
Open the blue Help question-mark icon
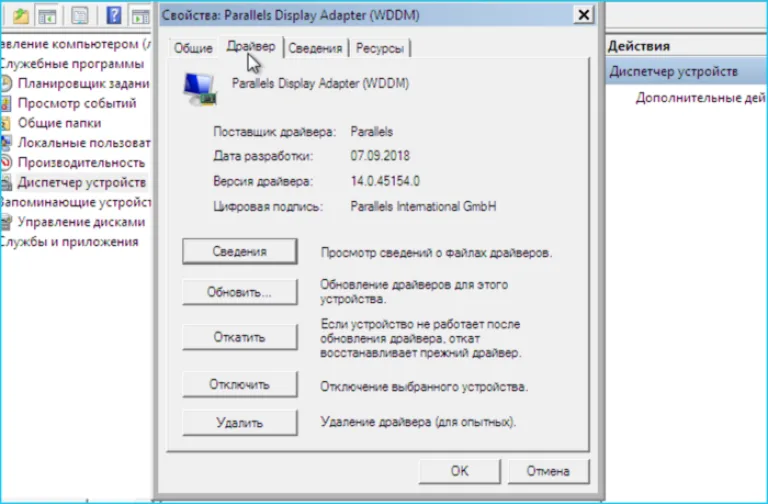pos(114,15)
